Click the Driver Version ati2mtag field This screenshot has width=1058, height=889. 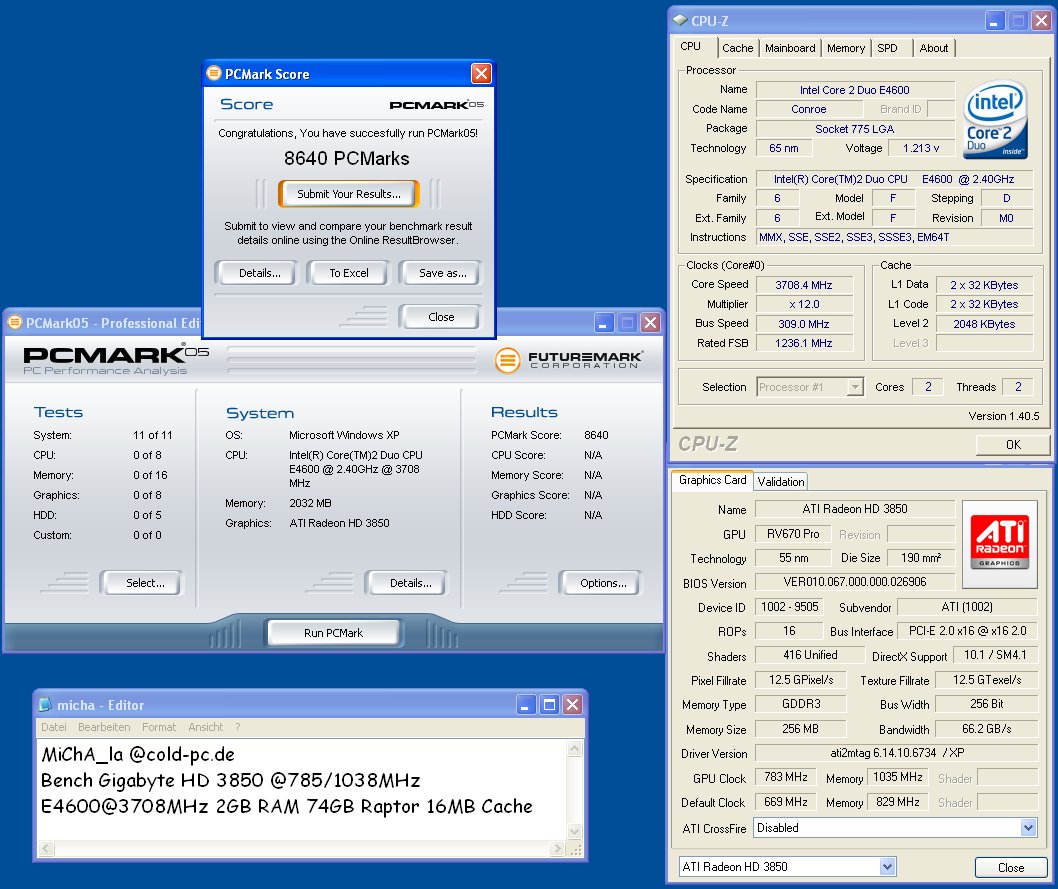(x=897, y=753)
